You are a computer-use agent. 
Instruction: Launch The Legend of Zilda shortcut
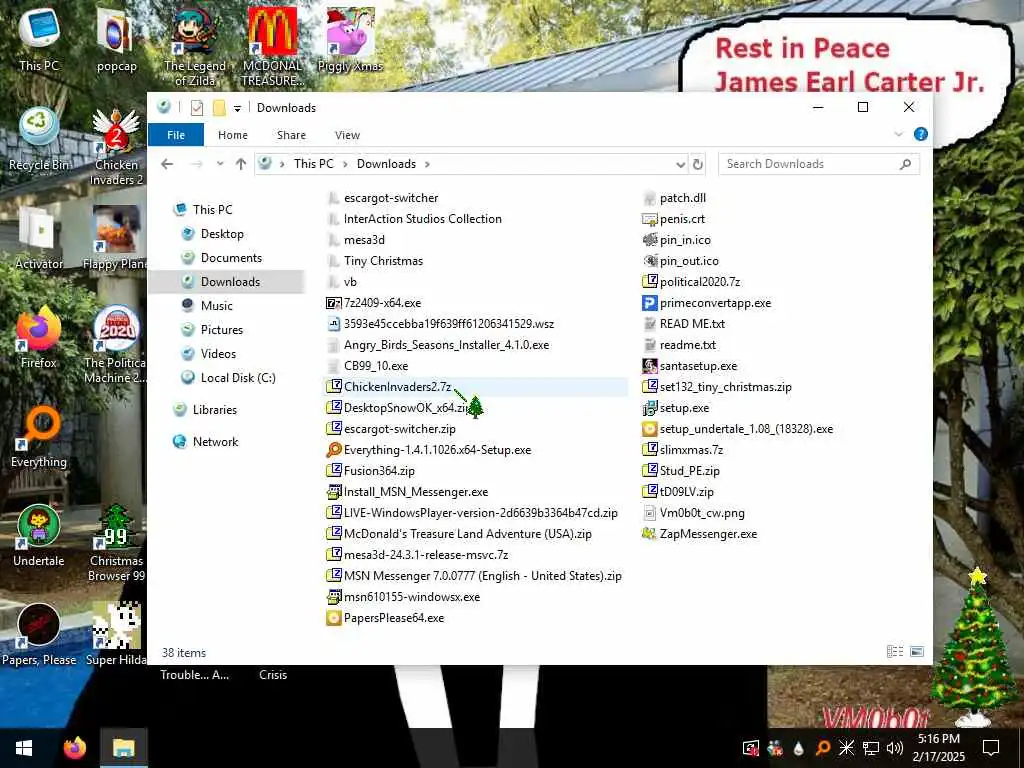tap(195, 47)
